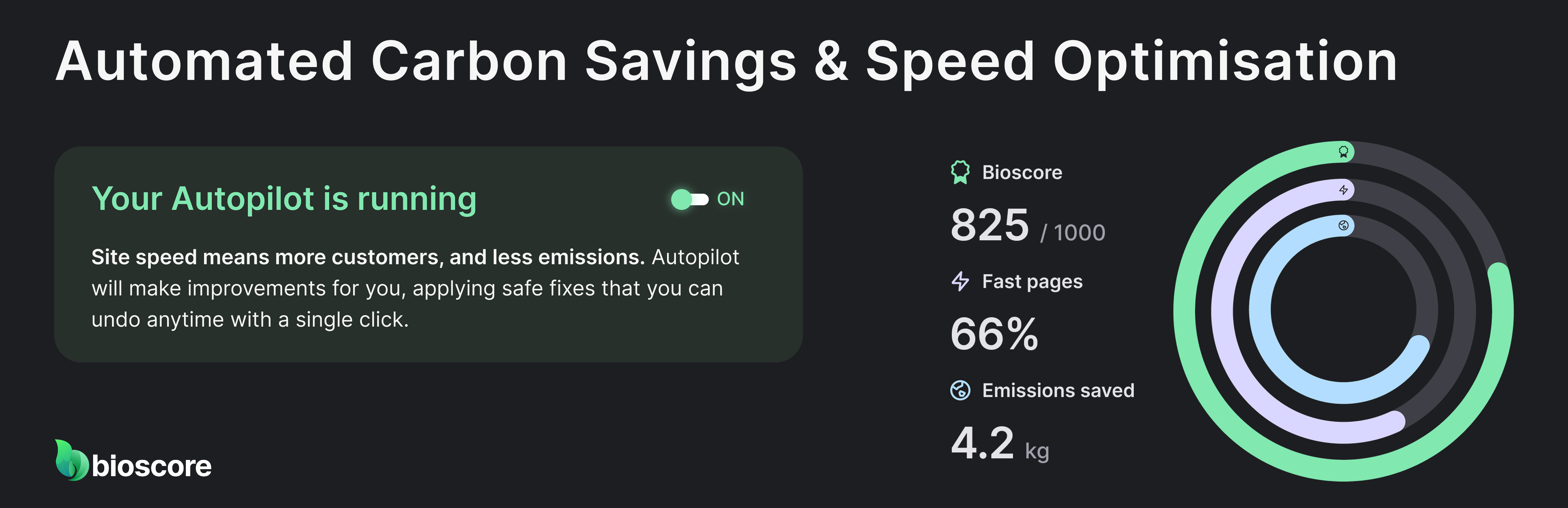Expand the Emissions saved stat details
The height and width of the screenshot is (508, 1568).
pos(1057,391)
